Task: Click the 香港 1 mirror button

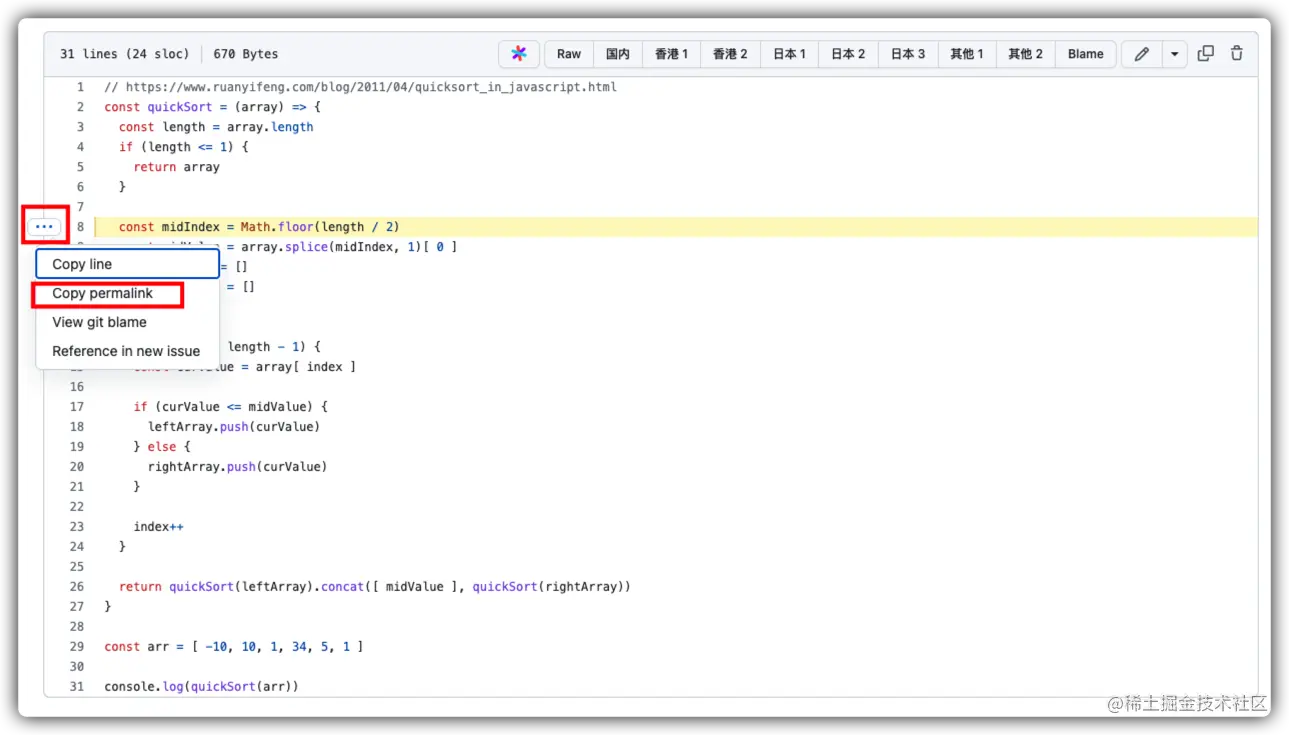Action: (x=671, y=54)
